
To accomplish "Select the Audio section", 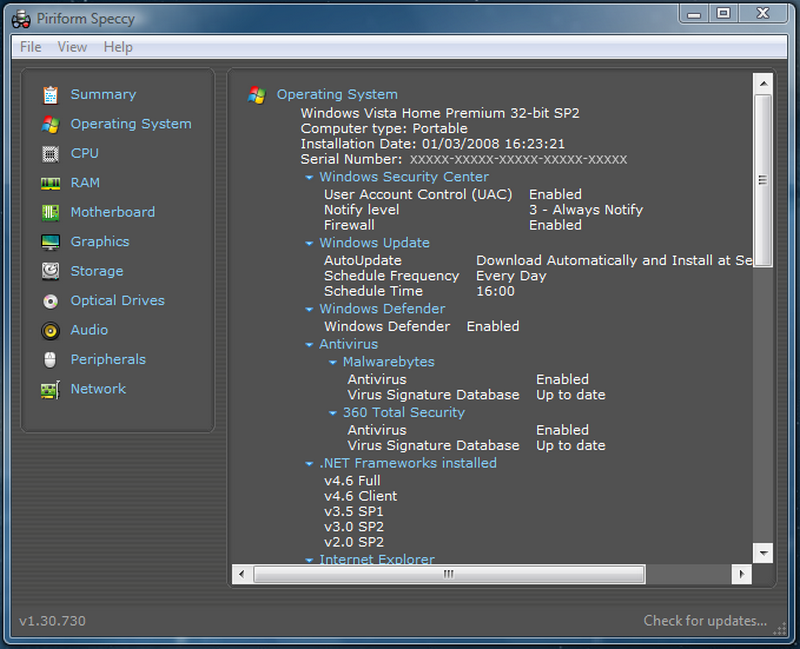I will click(x=89, y=330).
